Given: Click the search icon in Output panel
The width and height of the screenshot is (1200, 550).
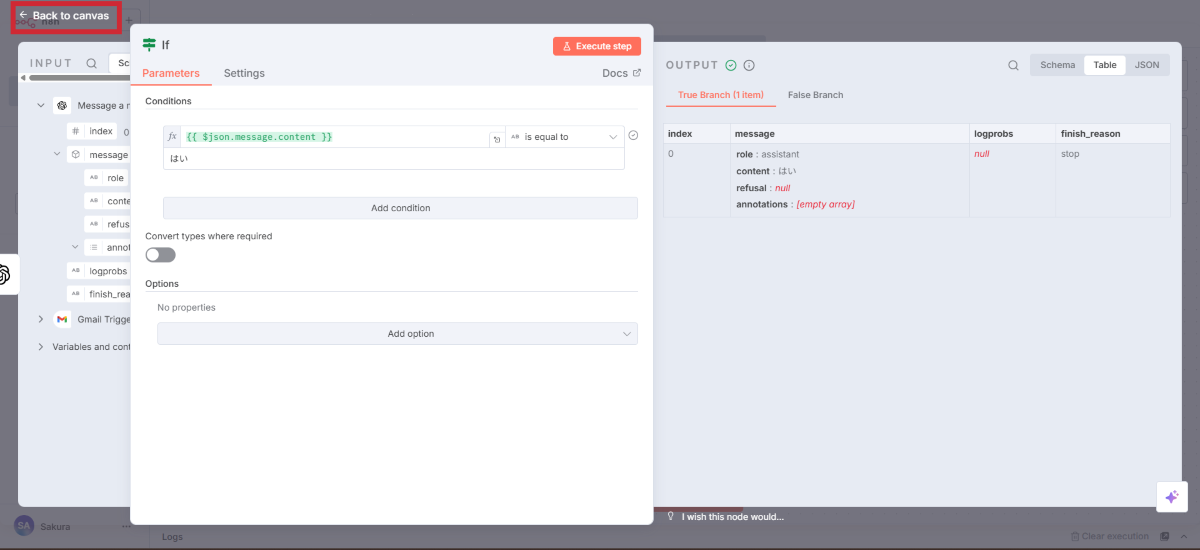Looking at the screenshot, I should pos(1013,65).
